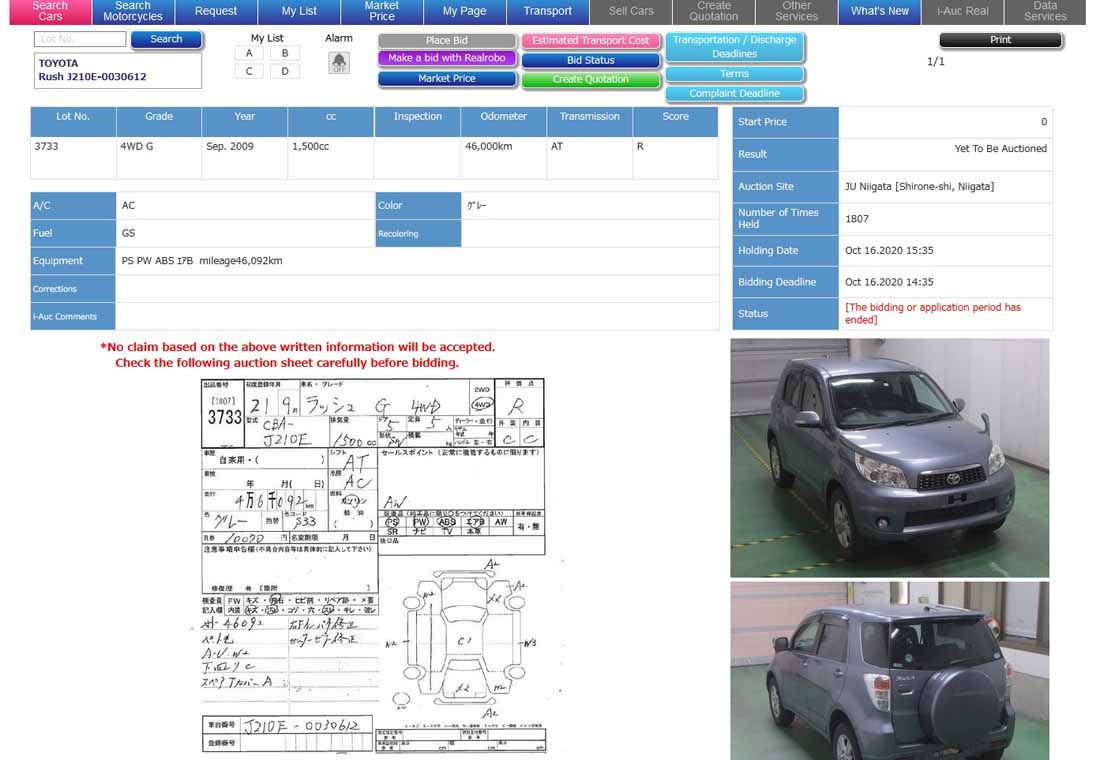The width and height of the screenshot is (1100, 760).
Task: Click the blue Market Price button
Action: [x=446, y=79]
